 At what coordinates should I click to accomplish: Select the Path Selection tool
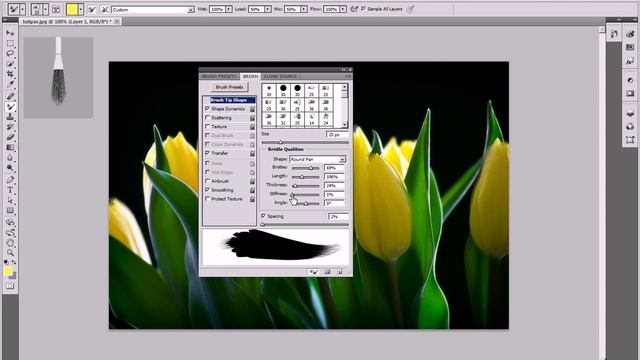10,200
